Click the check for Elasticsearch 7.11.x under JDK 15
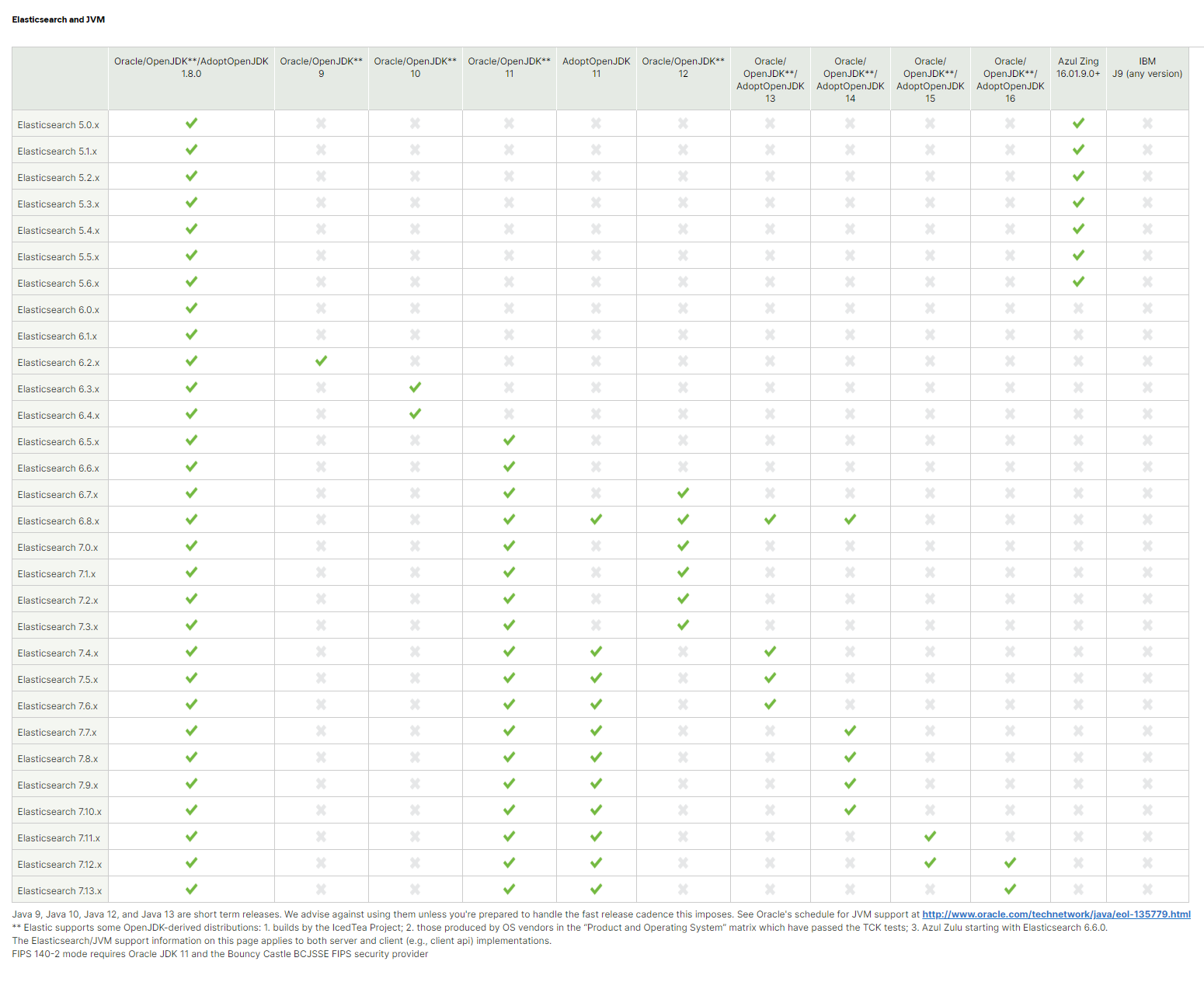Screen dimensions: 1204x989 [930, 836]
